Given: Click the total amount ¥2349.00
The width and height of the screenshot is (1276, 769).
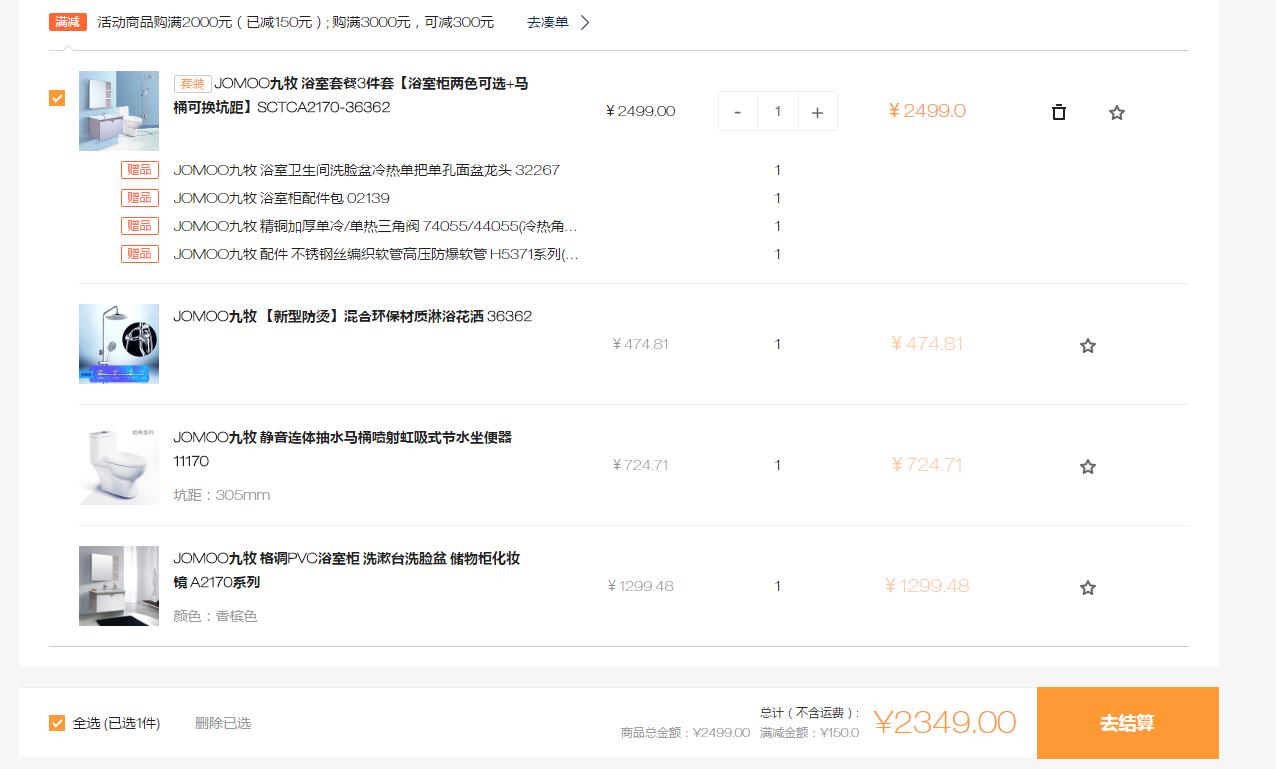Looking at the screenshot, I should coord(945,722).
